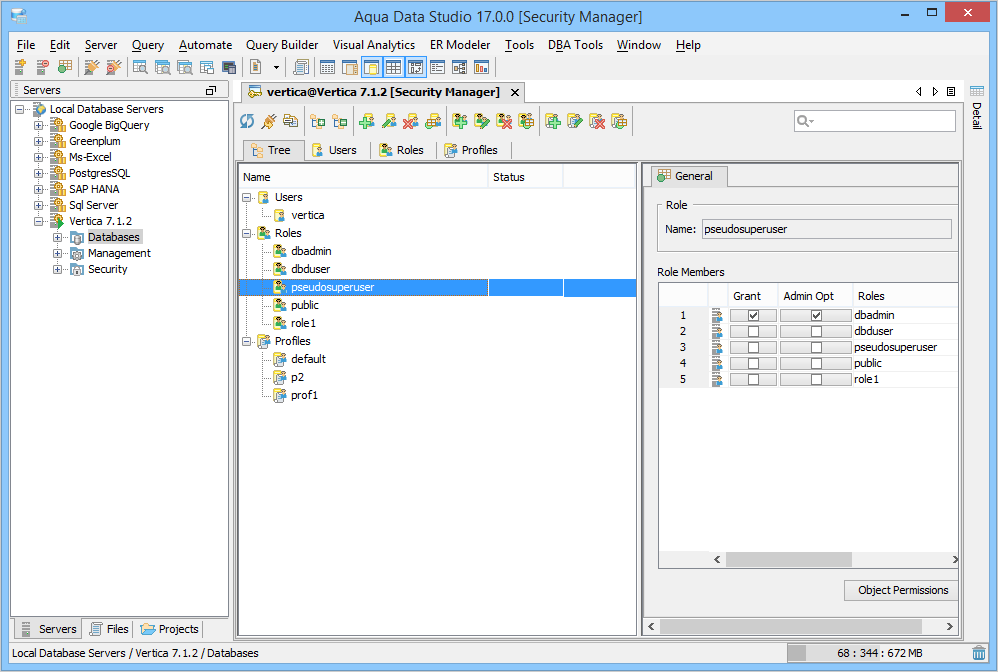
Task: Click the create profile icon
Action: [x=552, y=121]
